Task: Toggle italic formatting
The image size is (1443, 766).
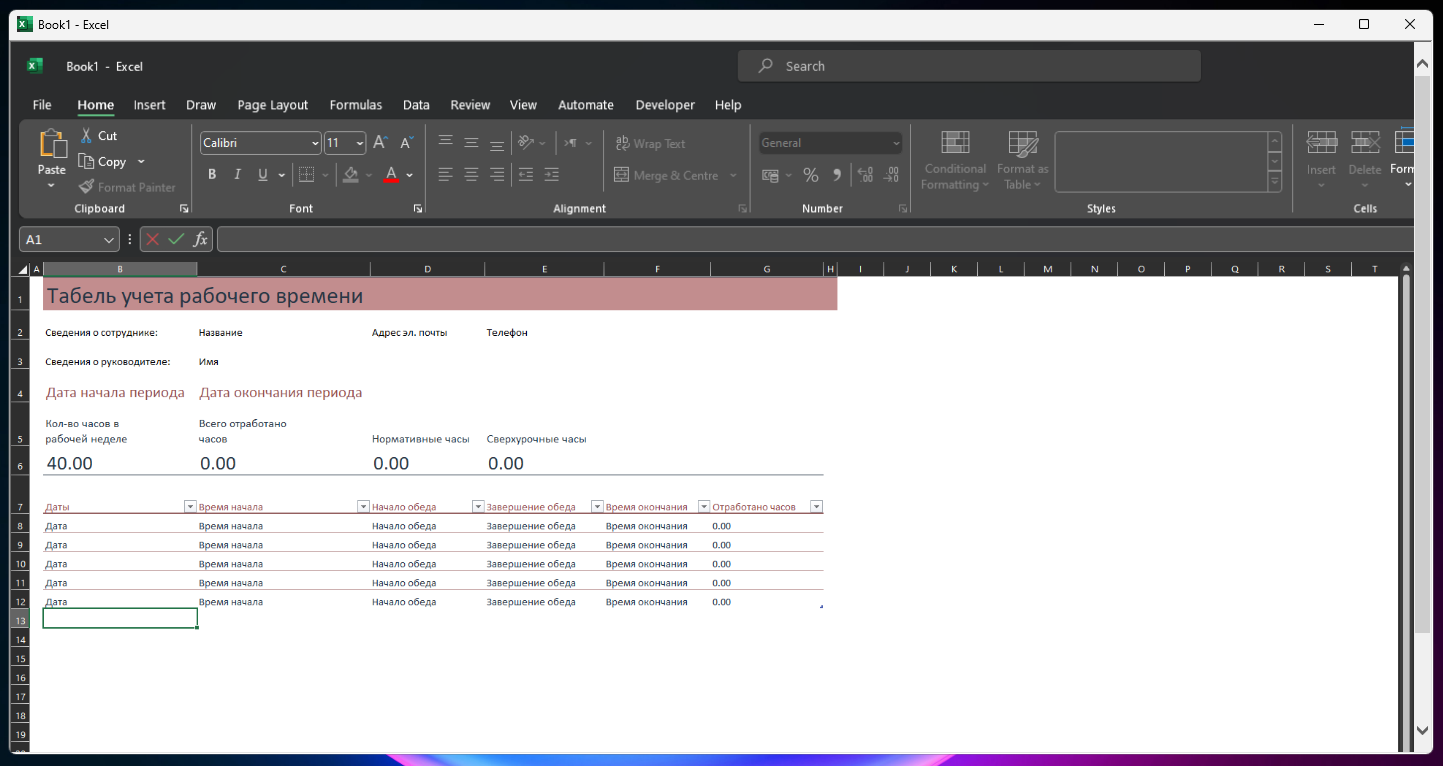Action: (x=237, y=175)
